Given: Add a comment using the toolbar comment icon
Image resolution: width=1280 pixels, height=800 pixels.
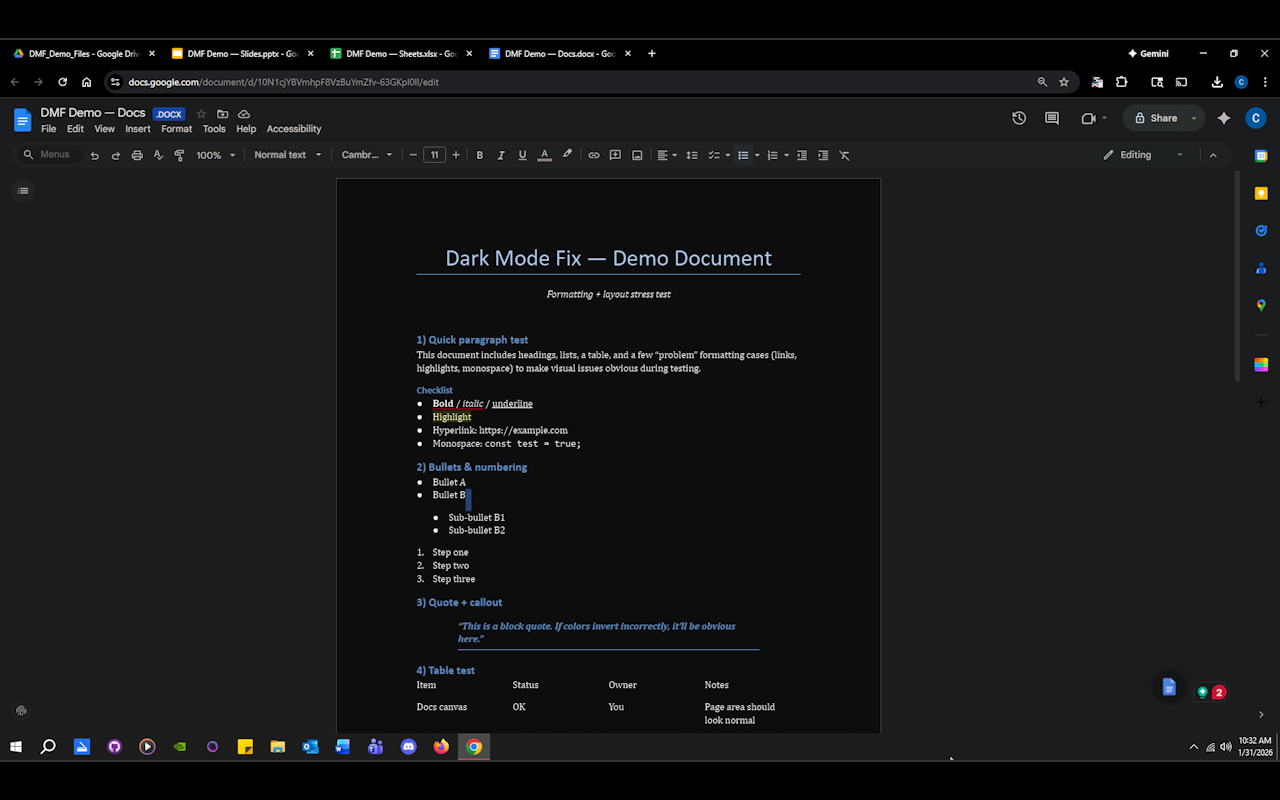Looking at the screenshot, I should tap(615, 155).
